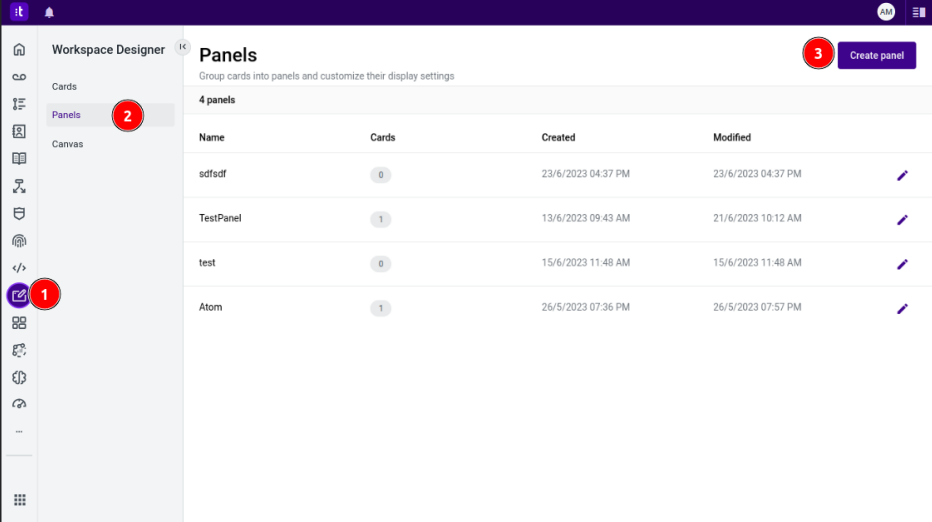The image size is (932, 522).
Task: Open the speedometer icon in the sidebar
Action: [x=19, y=404]
